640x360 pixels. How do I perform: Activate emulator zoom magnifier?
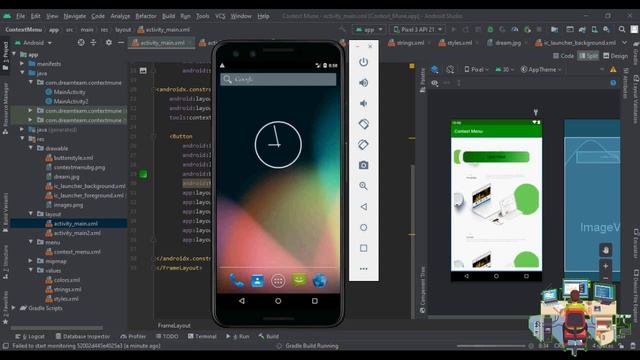click(363, 186)
